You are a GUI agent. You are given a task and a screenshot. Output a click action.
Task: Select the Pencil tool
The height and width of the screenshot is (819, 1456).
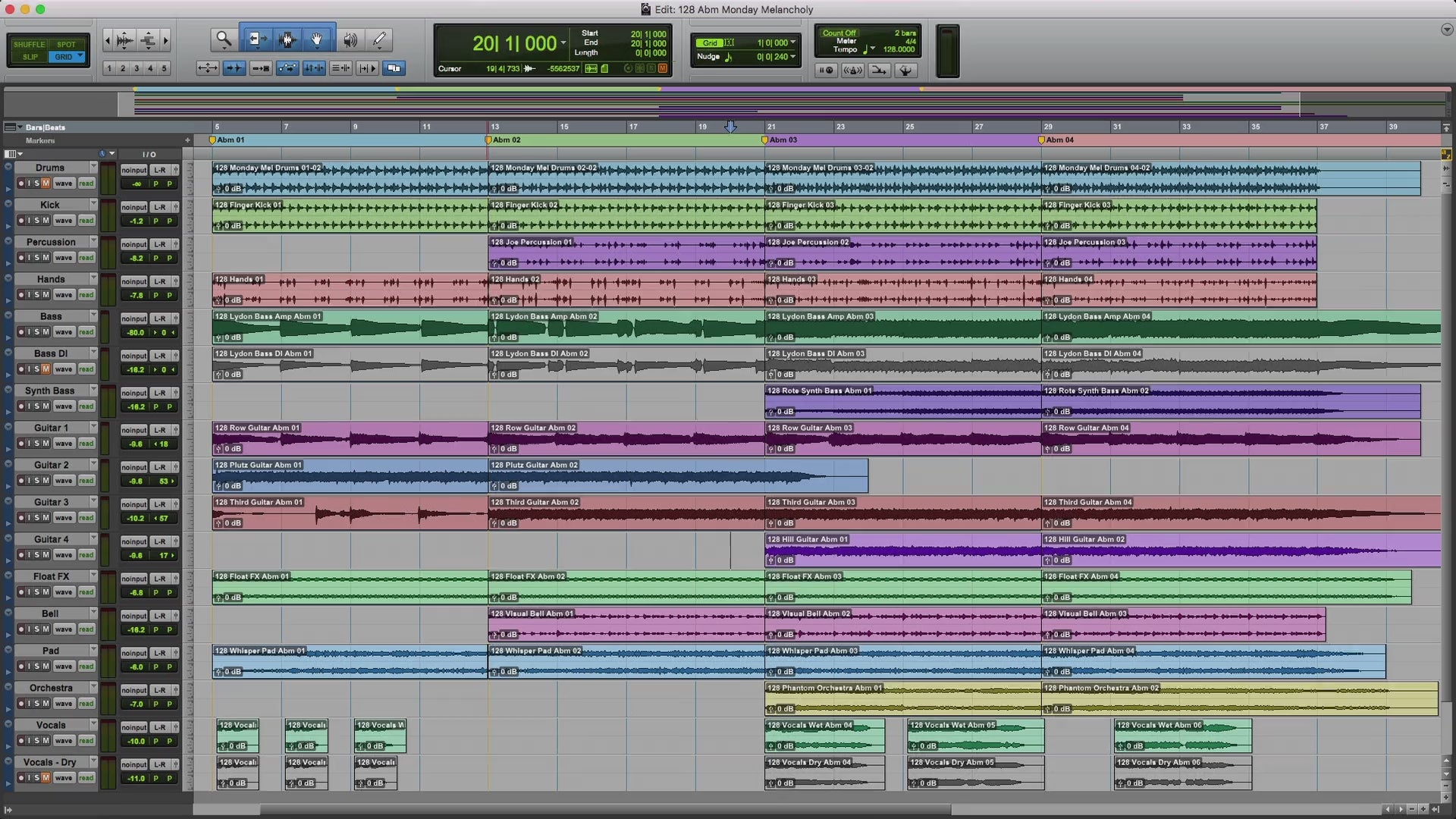coord(379,39)
